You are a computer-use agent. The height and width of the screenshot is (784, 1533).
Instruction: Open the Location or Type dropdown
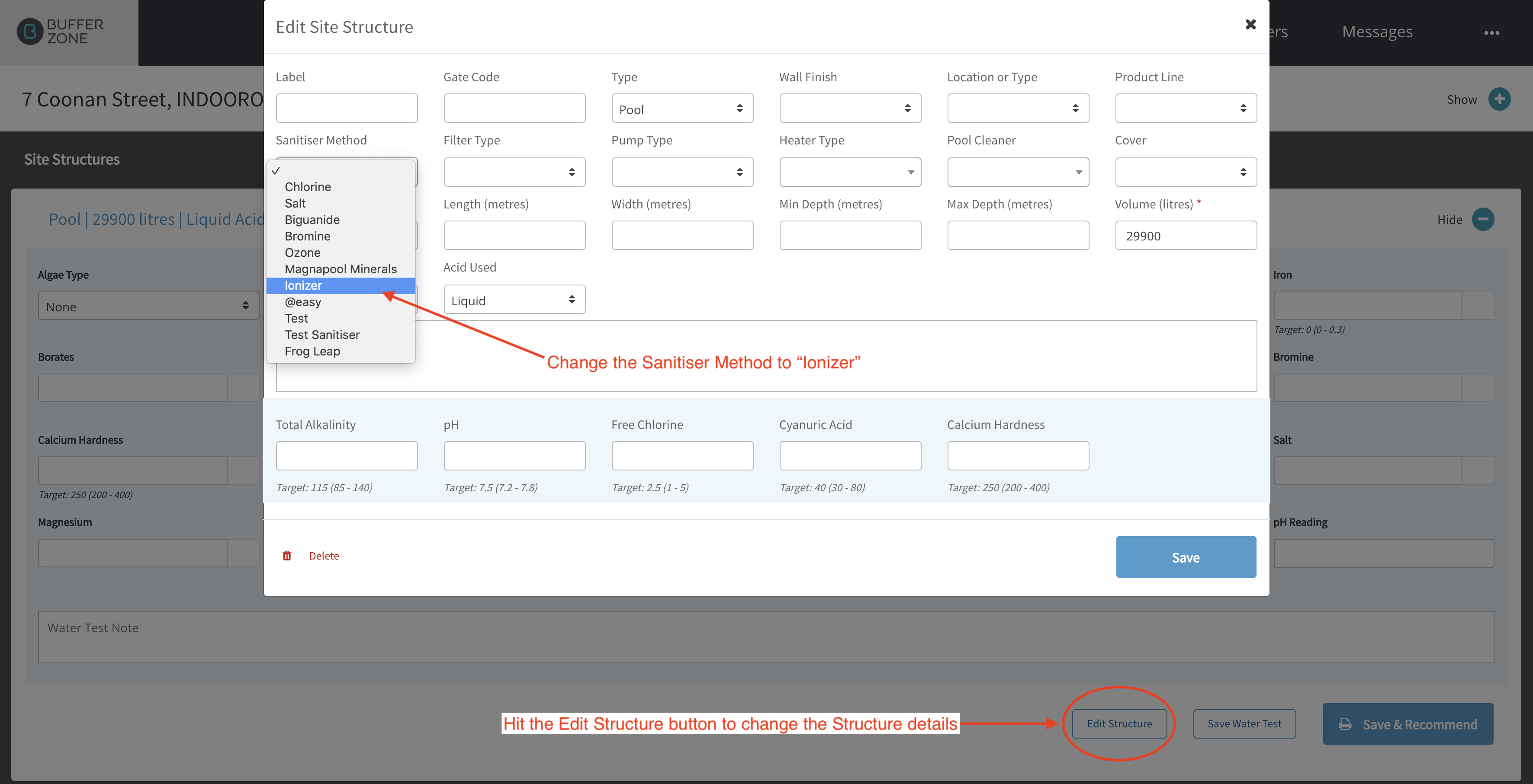[1018, 108]
